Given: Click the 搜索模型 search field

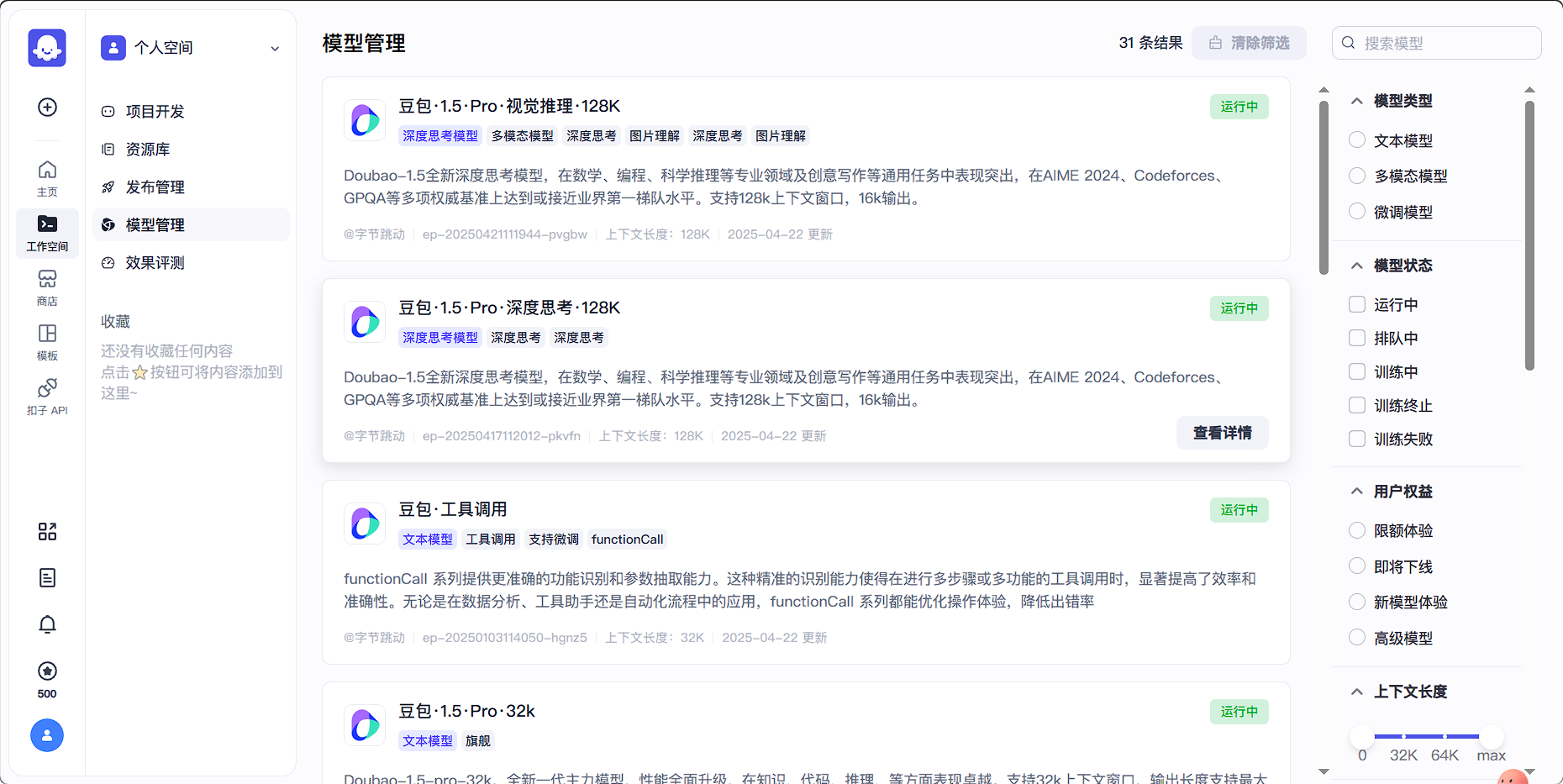Looking at the screenshot, I should pos(1436,43).
